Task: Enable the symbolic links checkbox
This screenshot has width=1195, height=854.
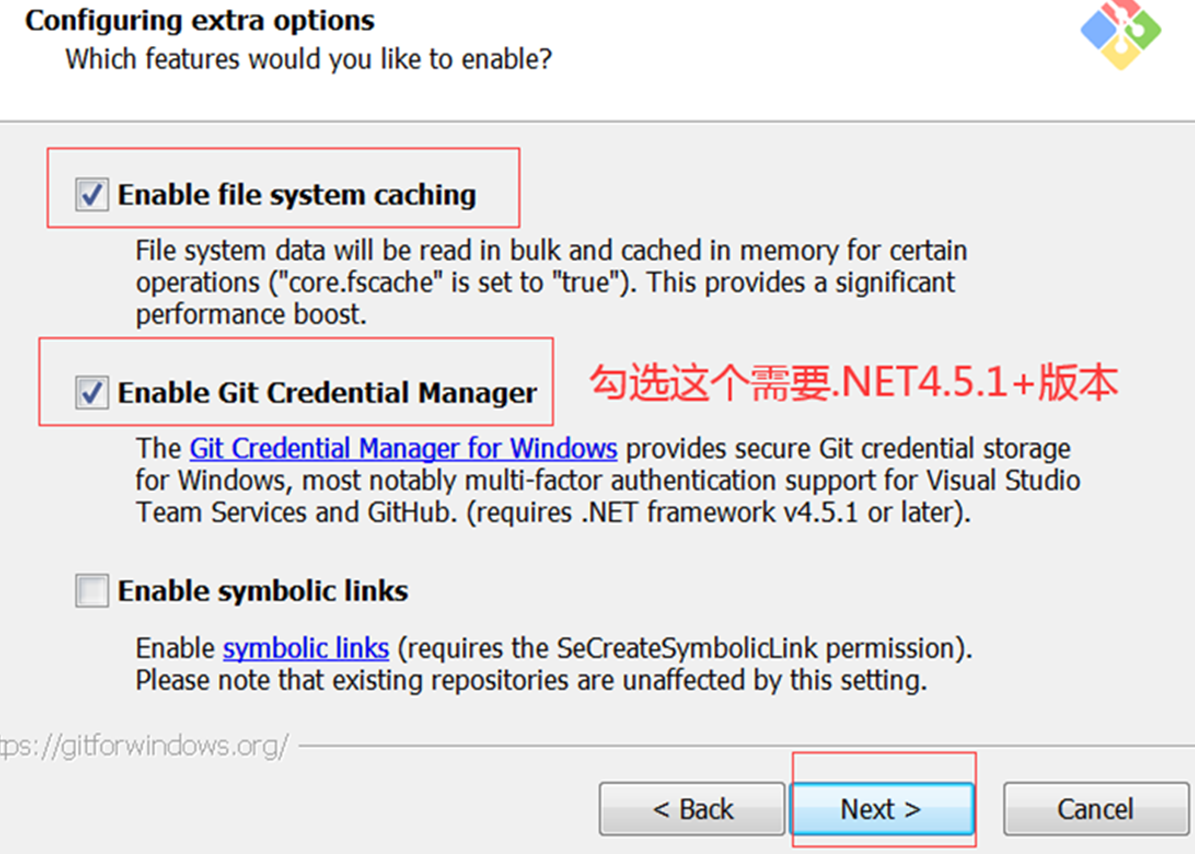Action: [x=91, y=590]
